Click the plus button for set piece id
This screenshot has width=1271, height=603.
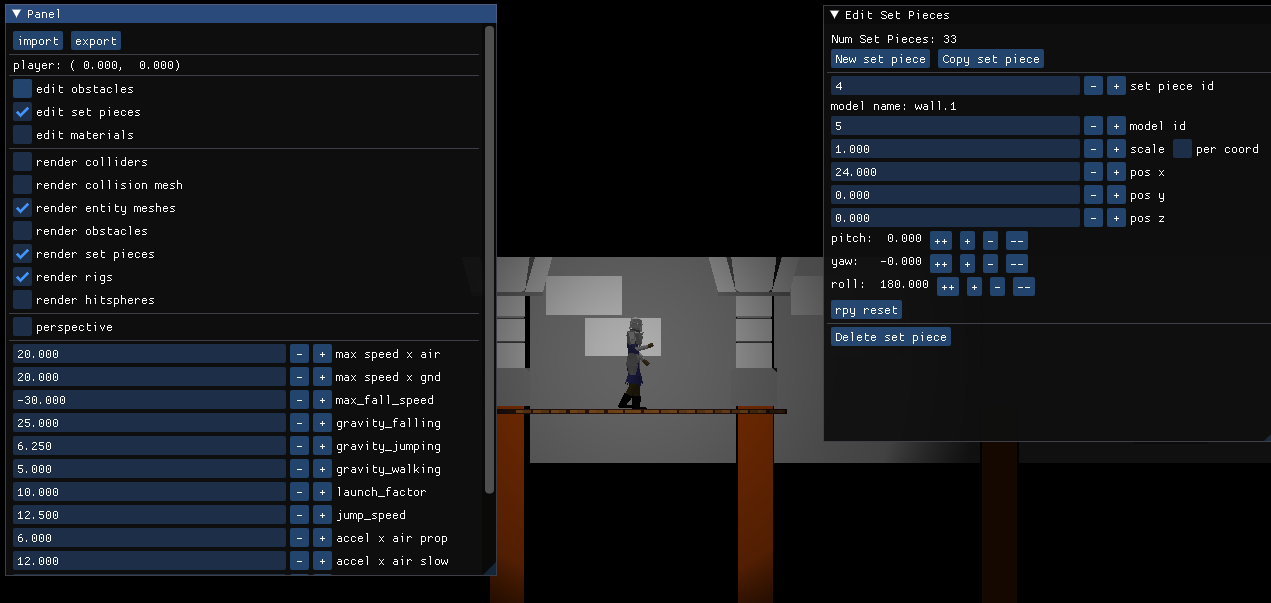(x=1116, y=86)
